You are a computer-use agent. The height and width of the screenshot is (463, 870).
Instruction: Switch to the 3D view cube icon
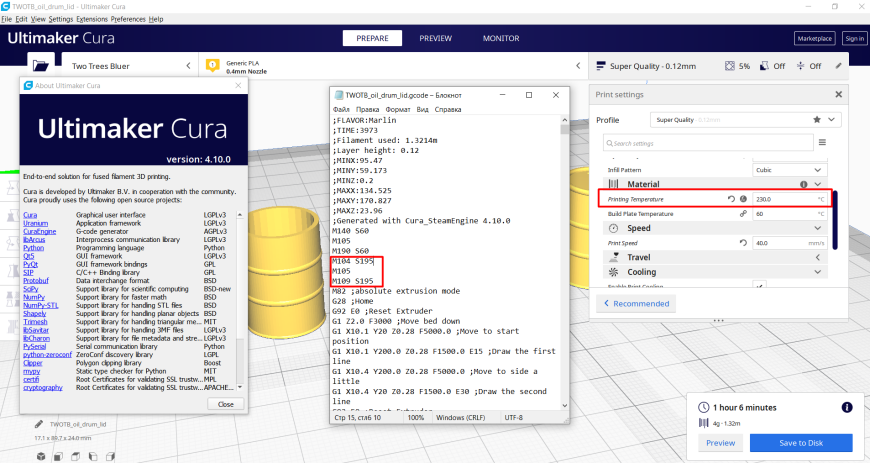pyautogui.click(x=41, y=456)
